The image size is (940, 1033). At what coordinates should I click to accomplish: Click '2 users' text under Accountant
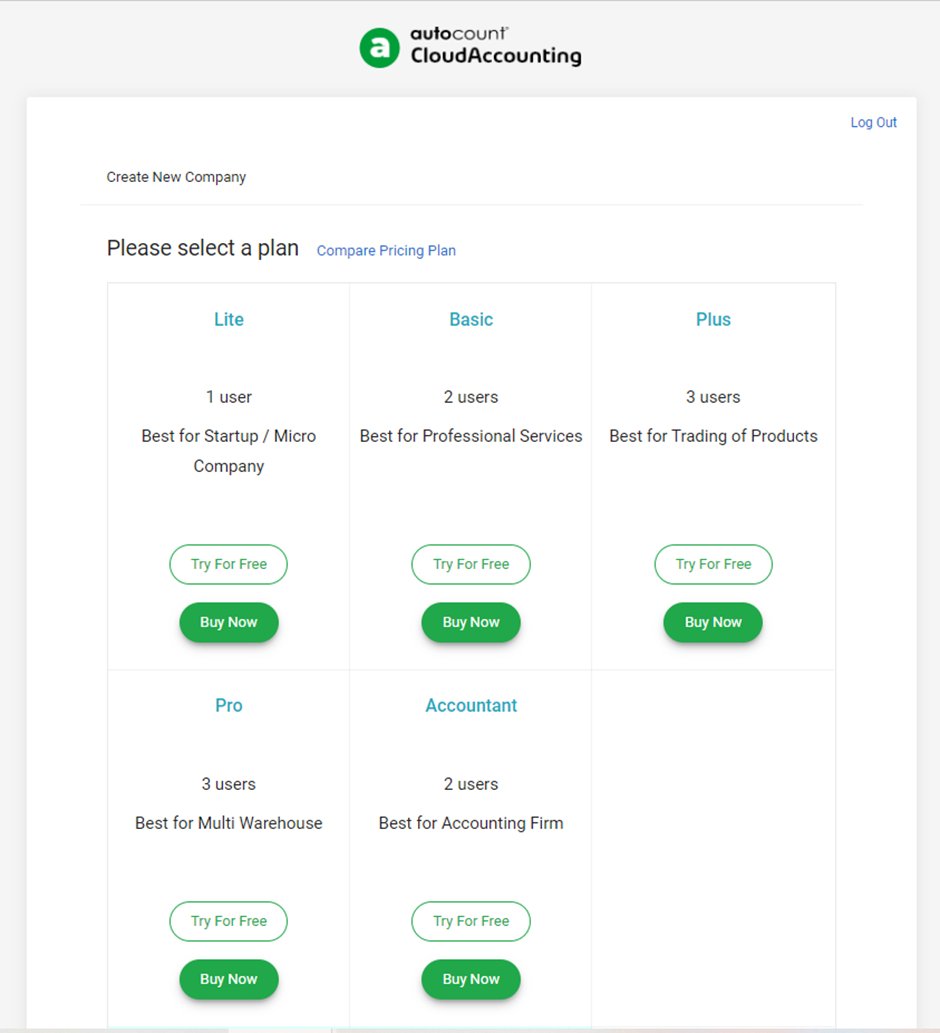pyautogui.click(x=471, y=784)
